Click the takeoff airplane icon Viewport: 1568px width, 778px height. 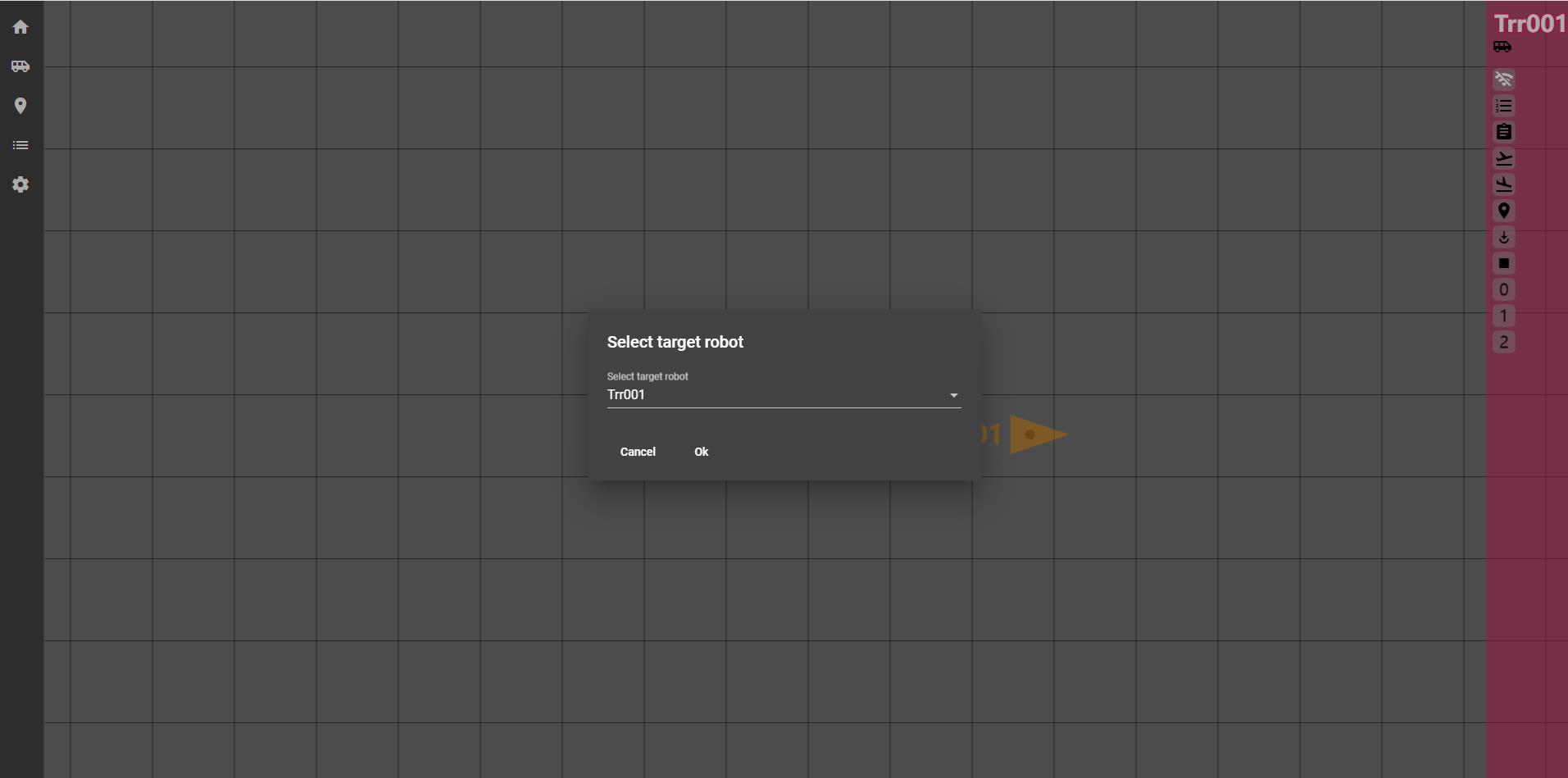click(1504, 158)
